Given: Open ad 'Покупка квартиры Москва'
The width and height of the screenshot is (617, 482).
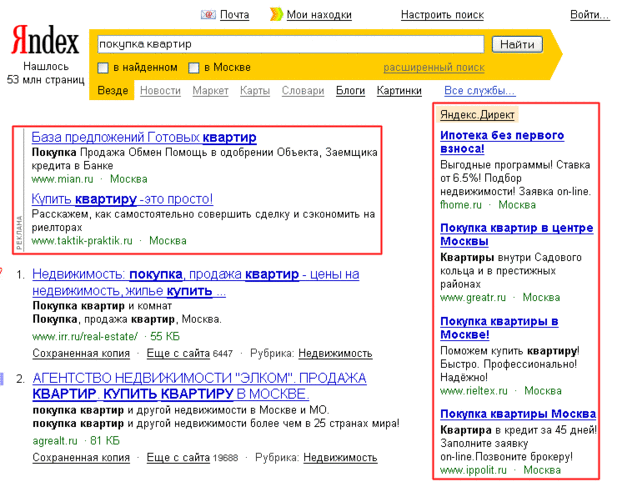Looking at the screenshot, I should pos(518,414).
